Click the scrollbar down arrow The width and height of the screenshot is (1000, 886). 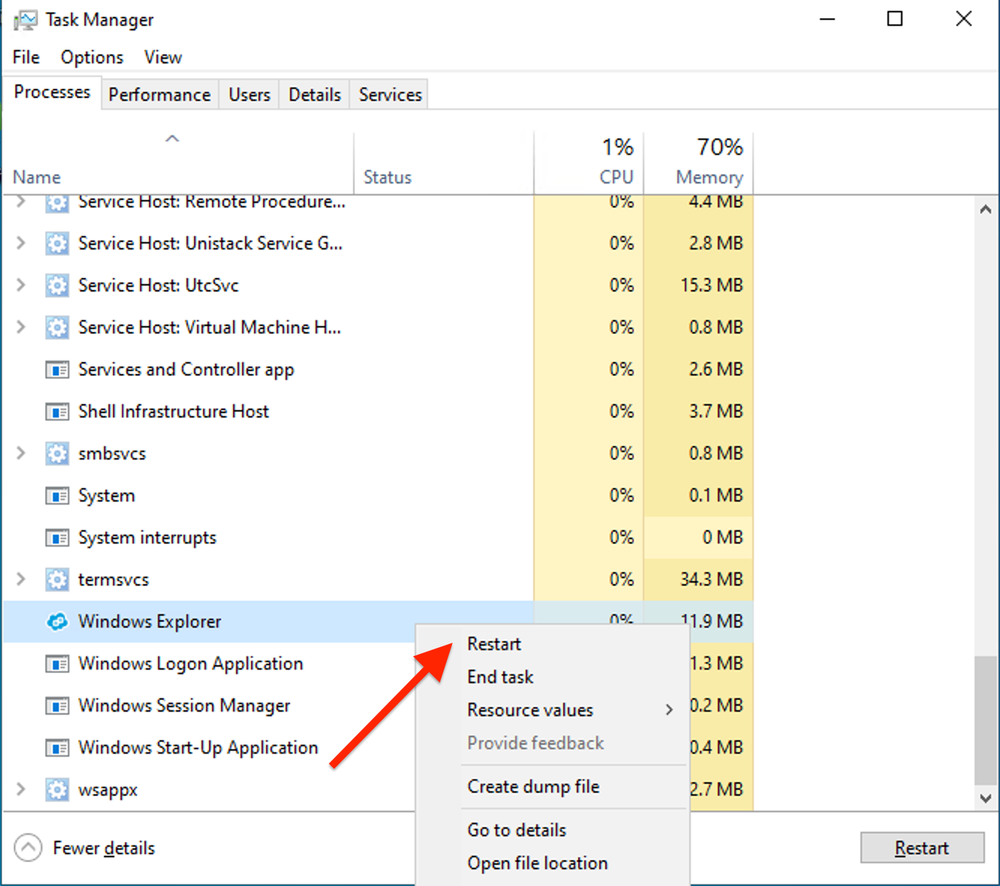click(x=984, y=799)
